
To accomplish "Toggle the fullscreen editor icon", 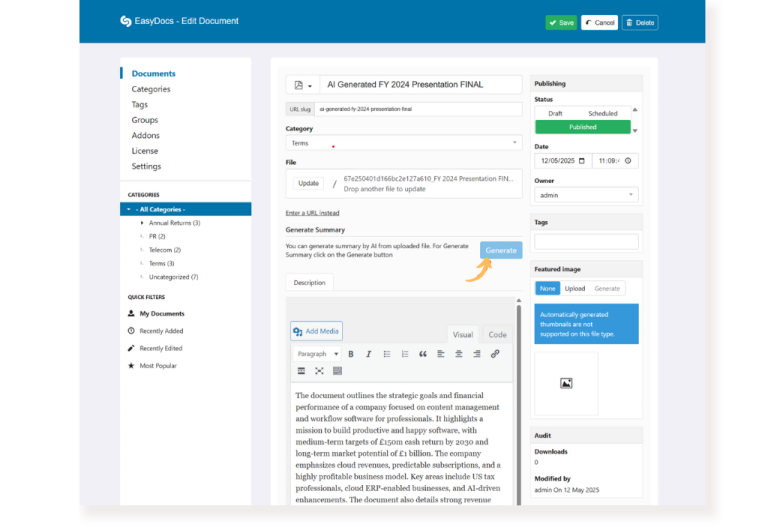I will 319,371.
